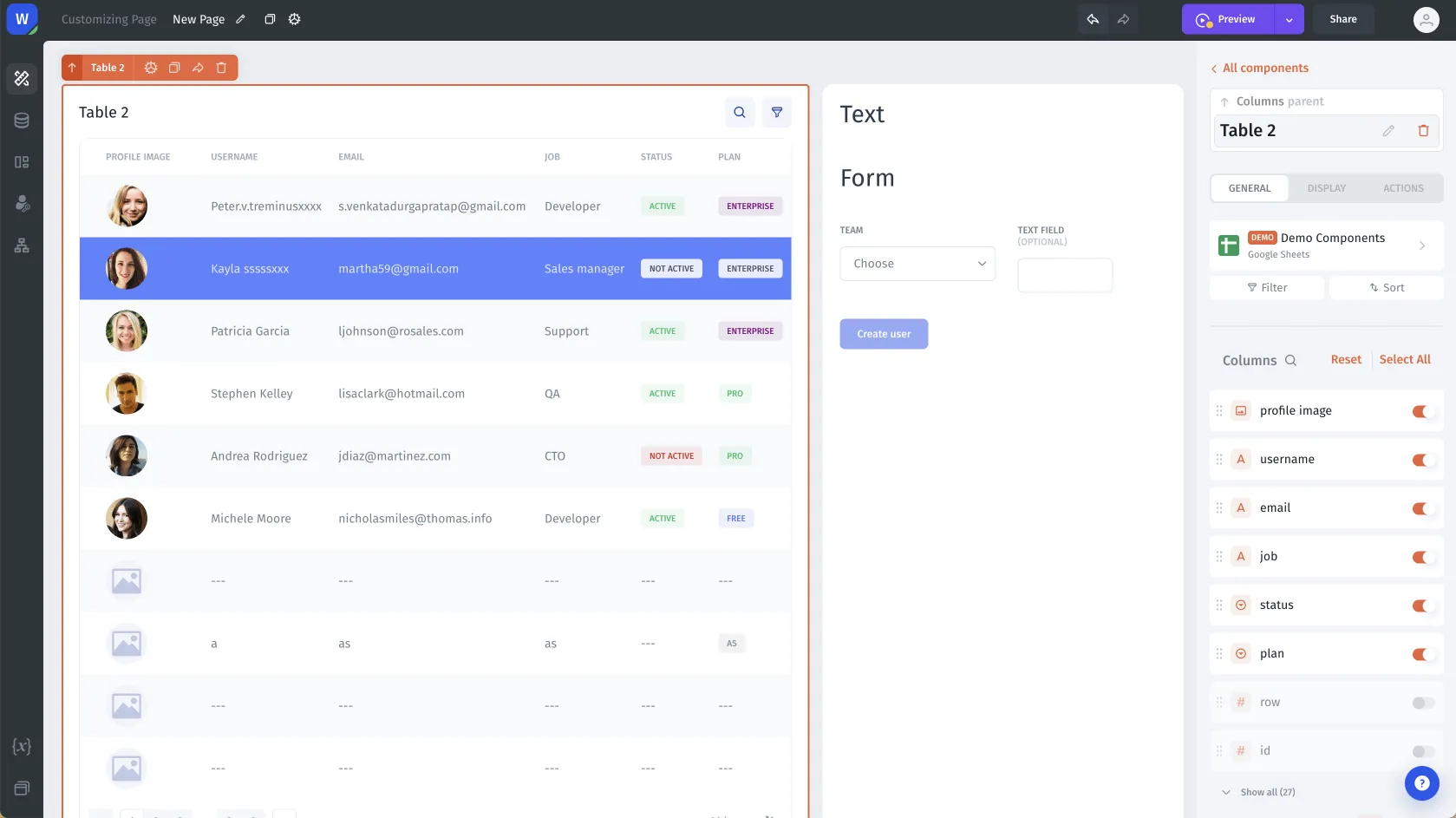This screenshot has height=818, width=1456.
Task: Open the settings gear on Table 2 toolbar
Action: pos(151,67)
